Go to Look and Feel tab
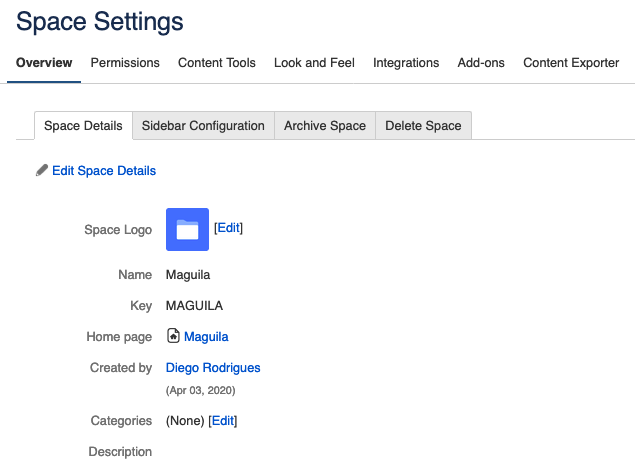Screen dimensions: 635x464 coord(314,63)
